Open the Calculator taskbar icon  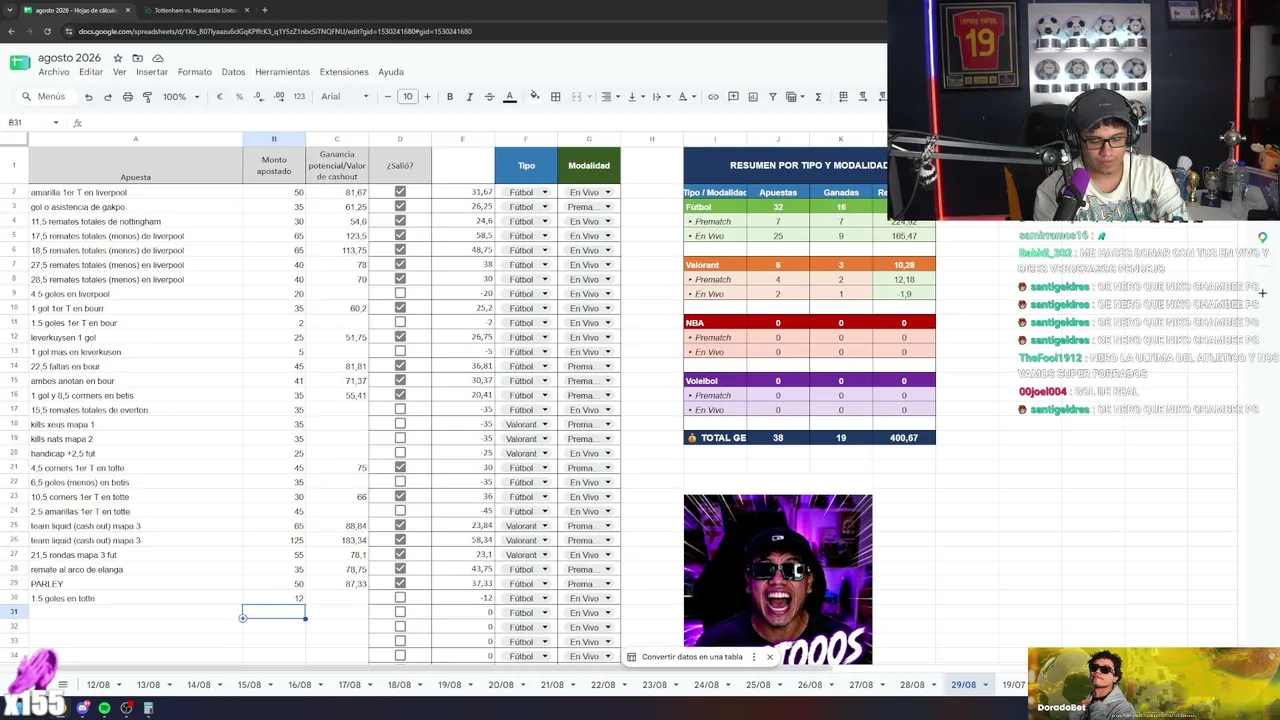(148, 708)
